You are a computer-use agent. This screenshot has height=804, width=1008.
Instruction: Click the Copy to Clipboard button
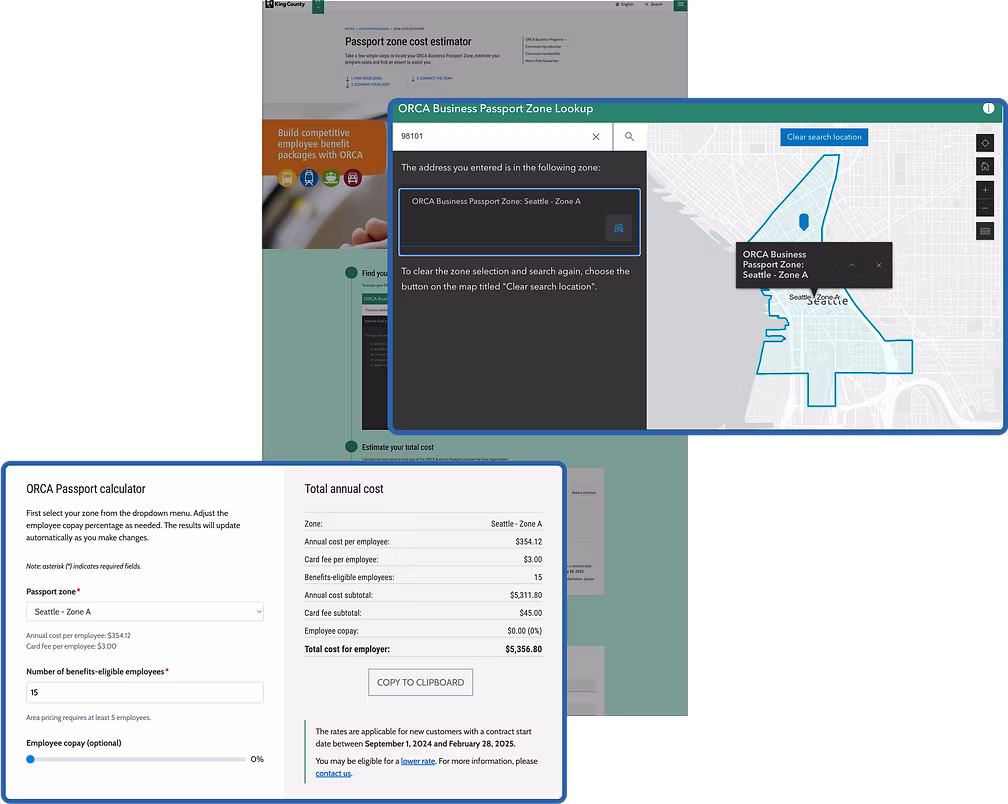(x=420, y=683)
